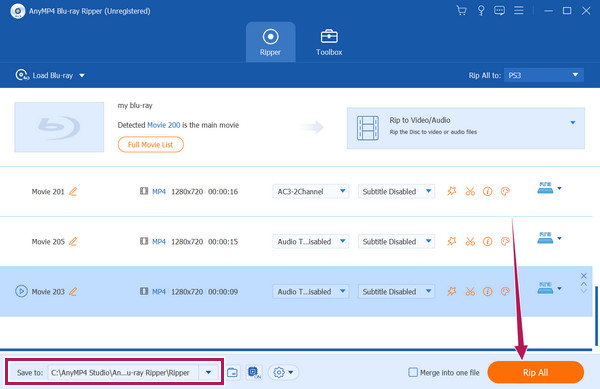The height and width of the screenshot is (389, 600).
Task: Click the movie list vertical scrollbar
Action: click(x=596, y=315)
